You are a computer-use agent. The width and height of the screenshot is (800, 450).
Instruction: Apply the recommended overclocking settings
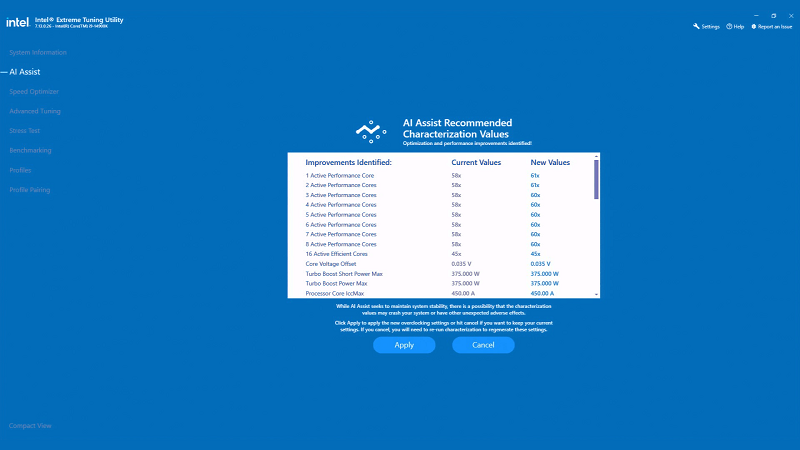pos(404,345)
